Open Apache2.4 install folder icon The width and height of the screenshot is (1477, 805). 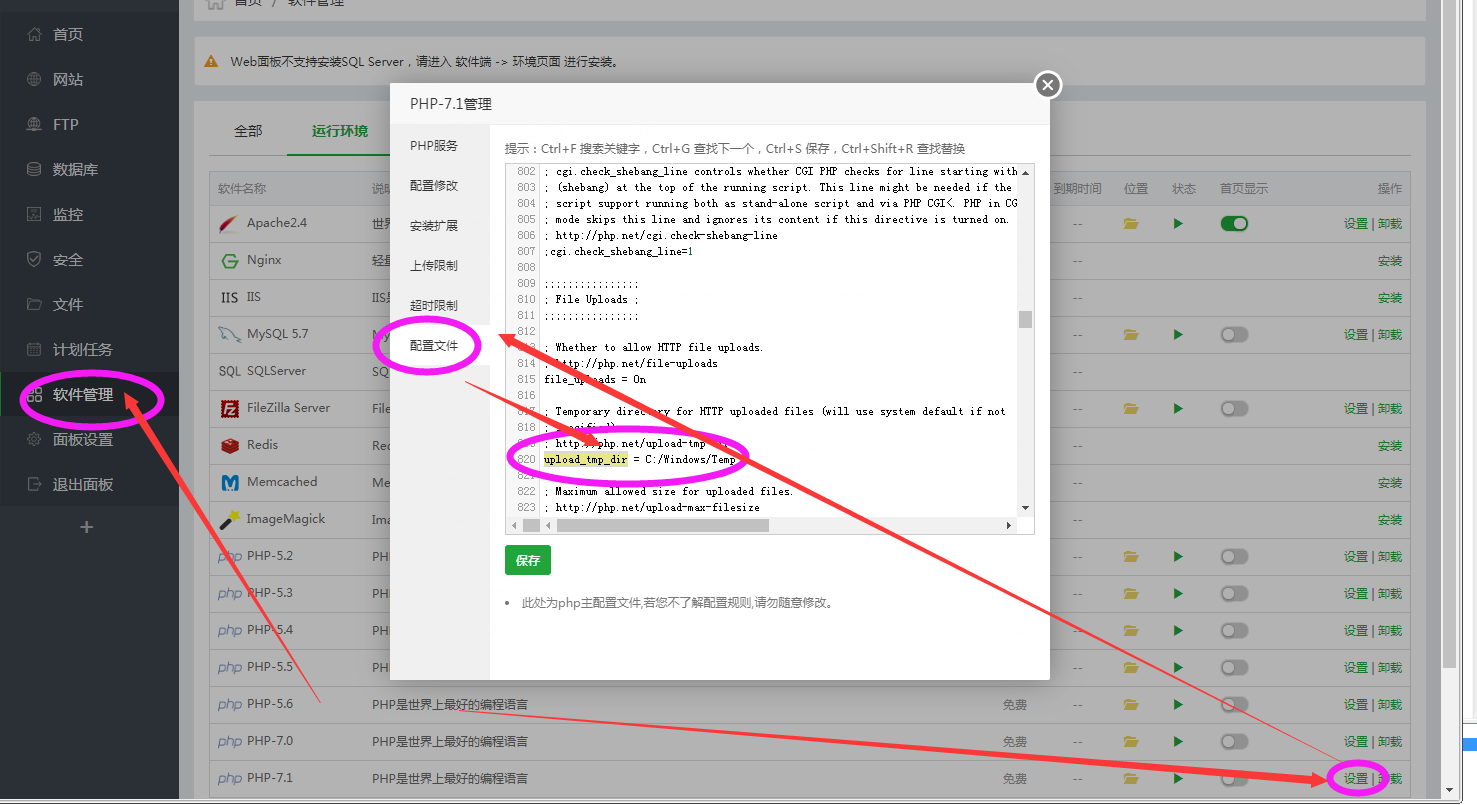coord(1131,223)
